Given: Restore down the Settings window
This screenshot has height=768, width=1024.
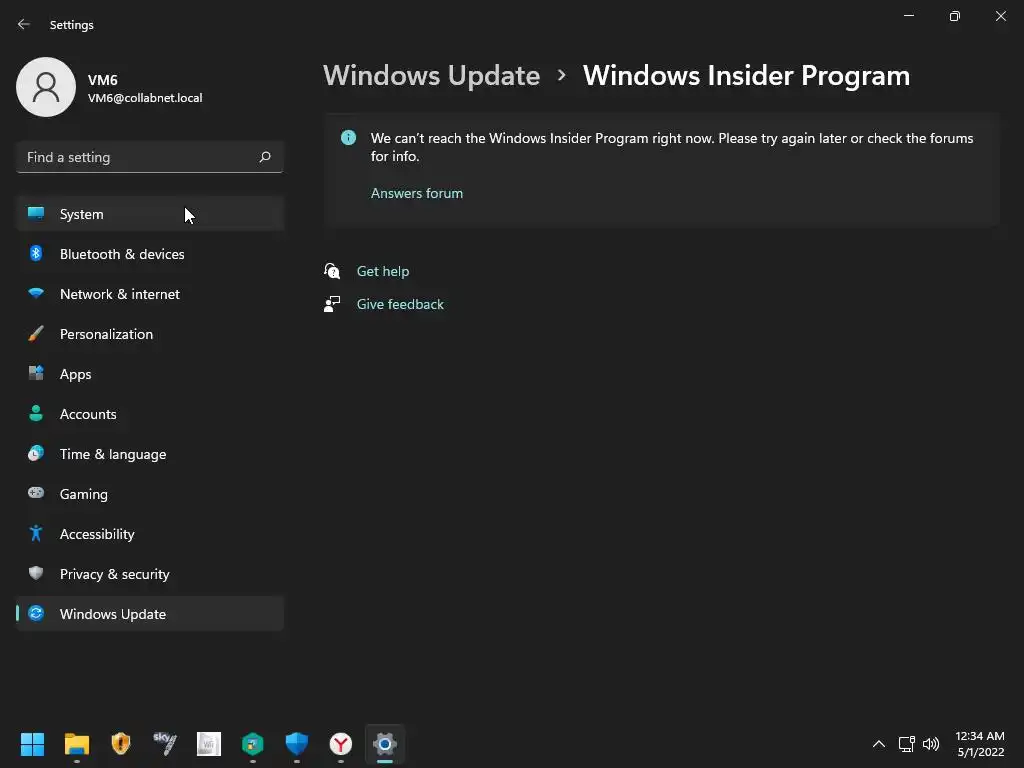Looking at the screenshot, I should 955,16.
